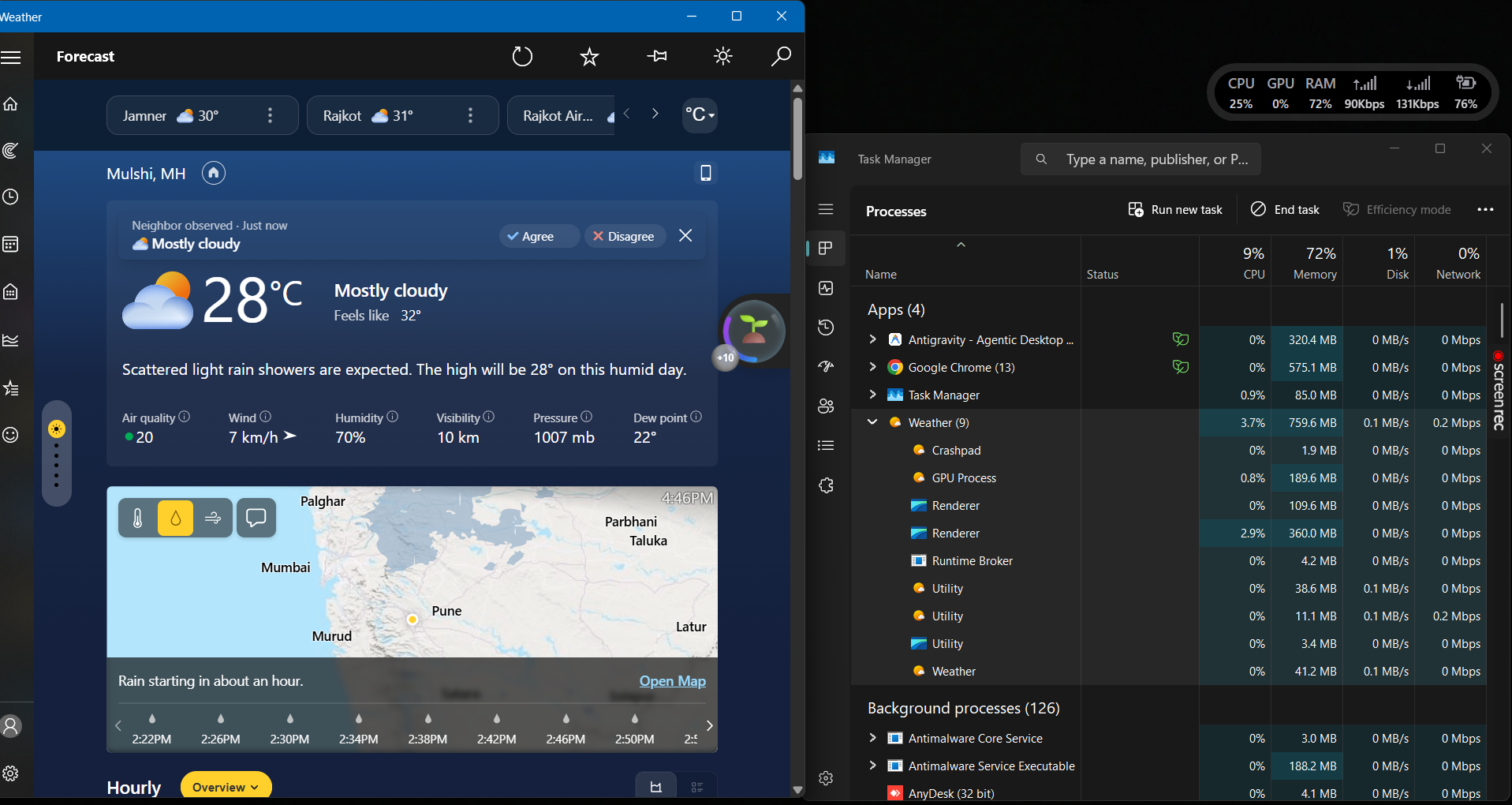Select the temperature map layer icon
The image size is (1512, 805).
tap(137, 518)
